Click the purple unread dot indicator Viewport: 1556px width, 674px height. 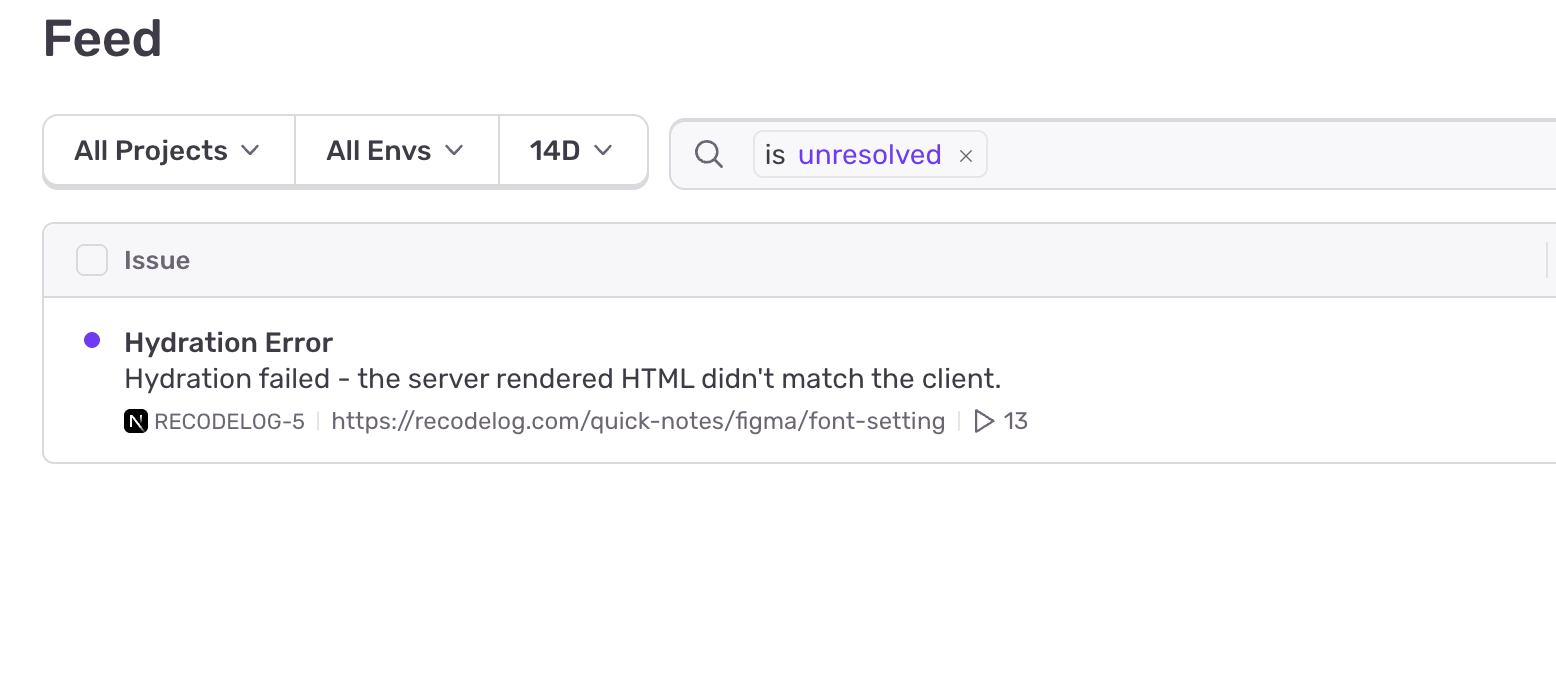tap(92, 341)
